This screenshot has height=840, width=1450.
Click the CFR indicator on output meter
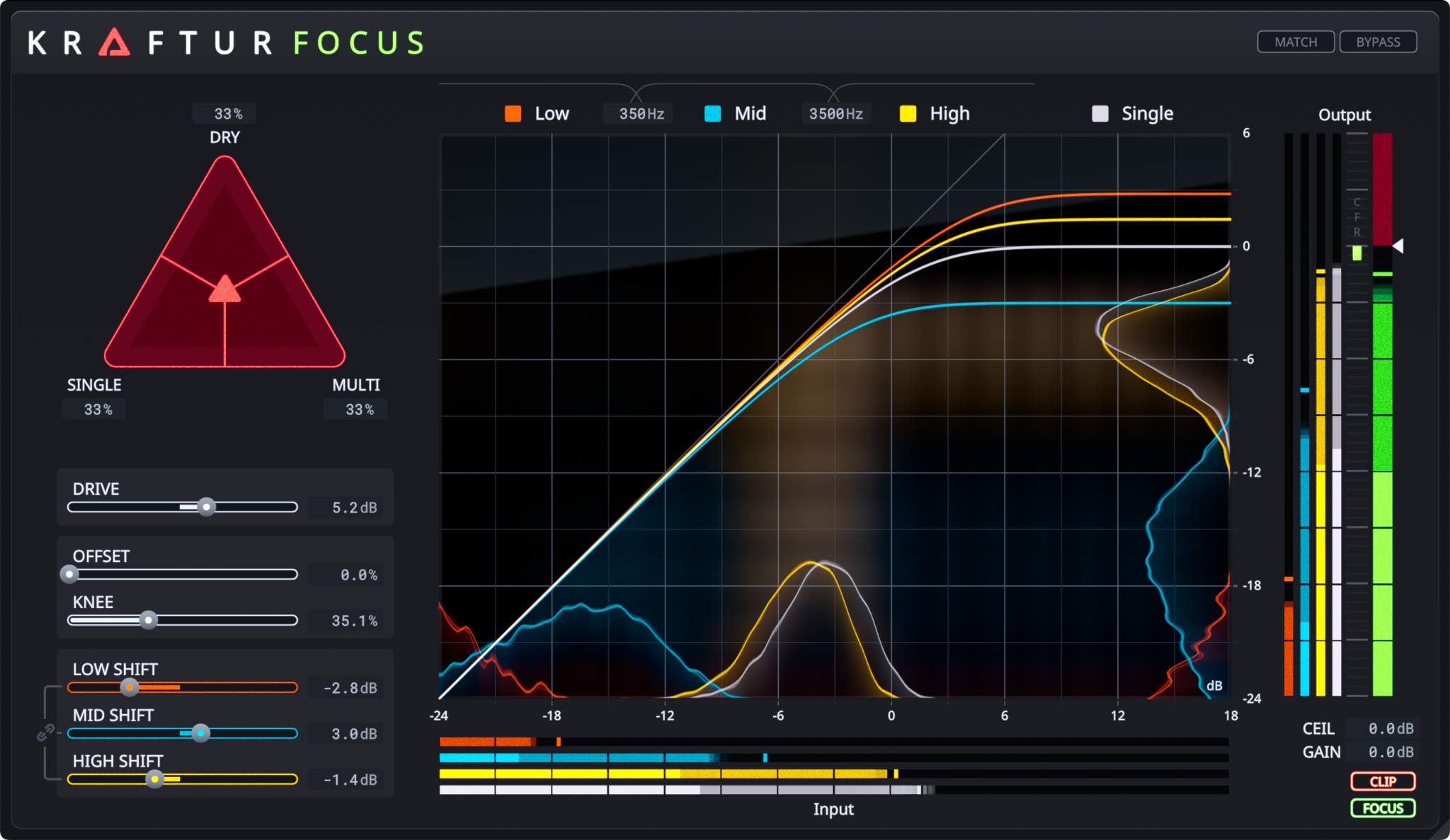1357,217
